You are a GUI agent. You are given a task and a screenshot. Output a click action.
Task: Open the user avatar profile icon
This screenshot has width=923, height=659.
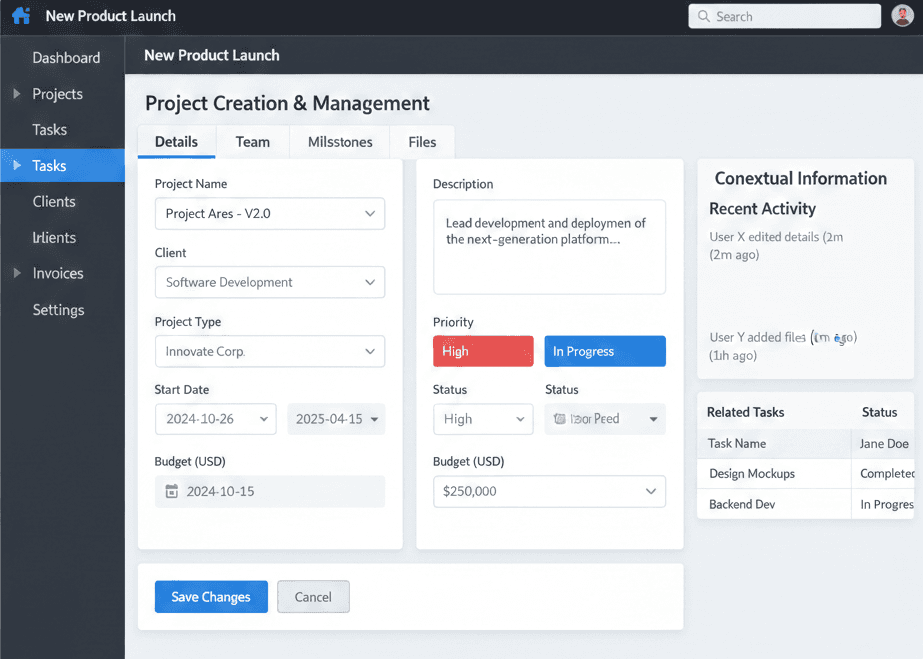901,16
